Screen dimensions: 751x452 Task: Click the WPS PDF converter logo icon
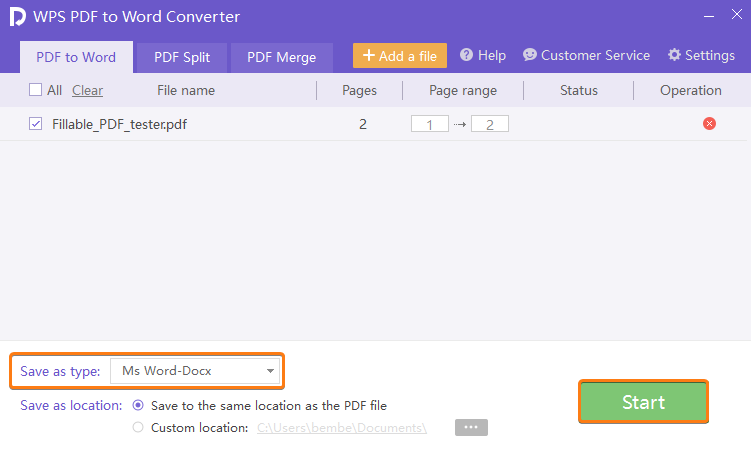18,17
